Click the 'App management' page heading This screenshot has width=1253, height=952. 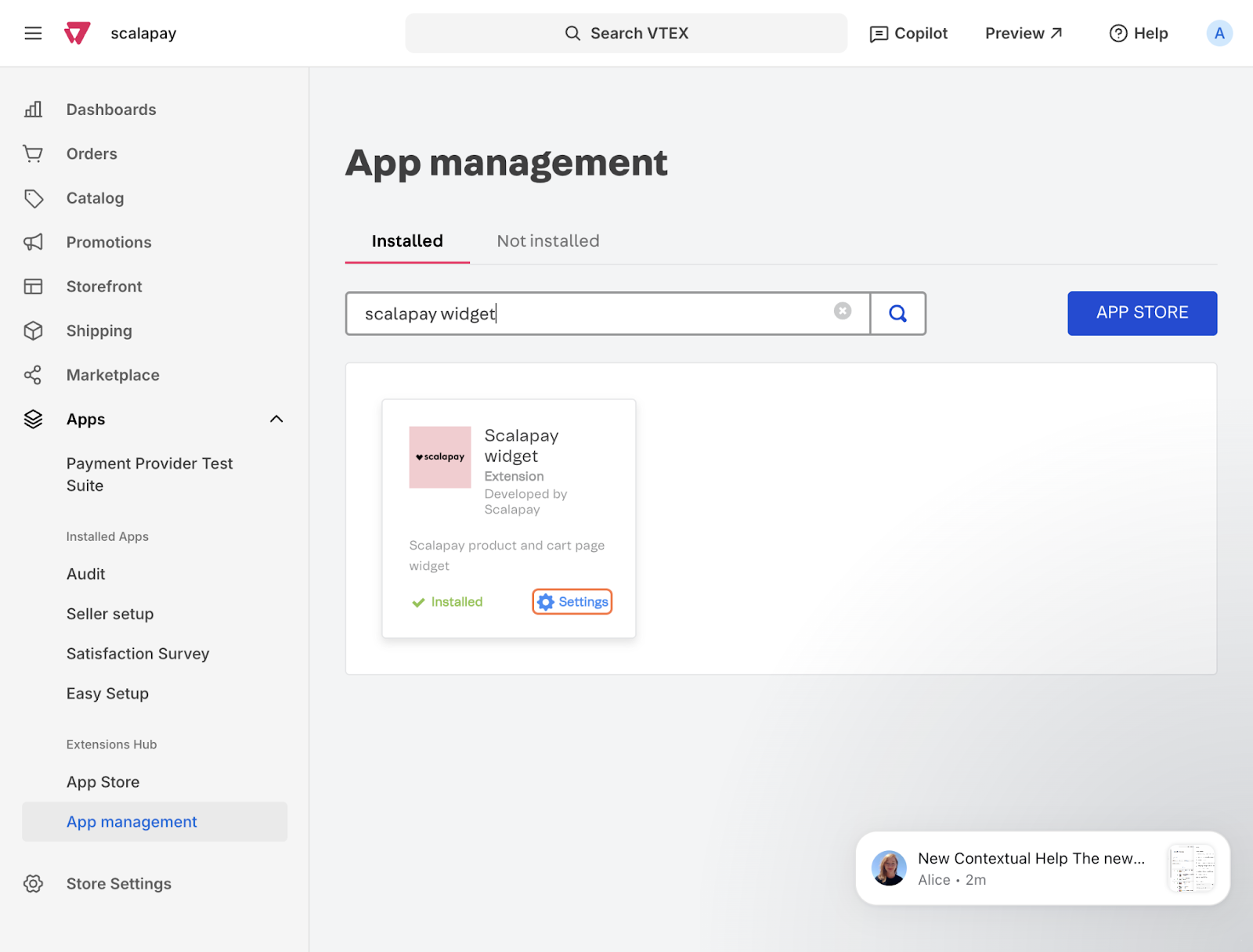coord(507,163)
